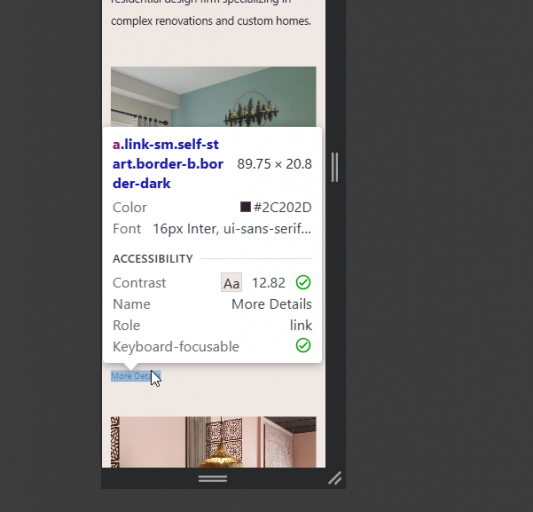Click the 12.82 contrast ratio value
This screenshot has width=533, height=512.
269,283
